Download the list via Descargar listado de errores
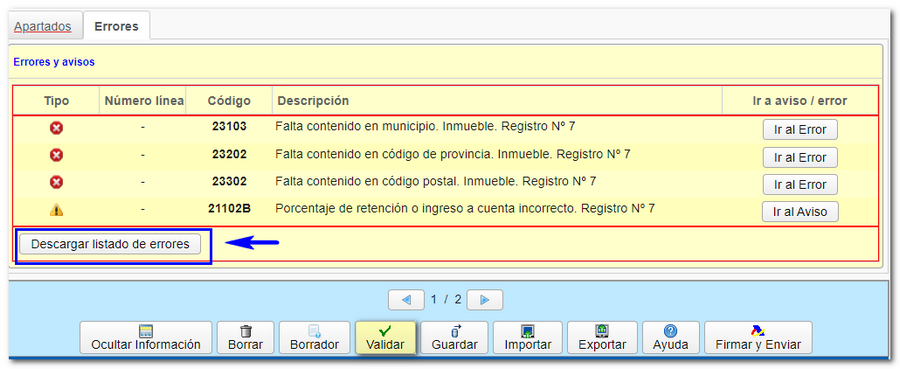Viewport: 900px width, 369px height. coord(110,244)
